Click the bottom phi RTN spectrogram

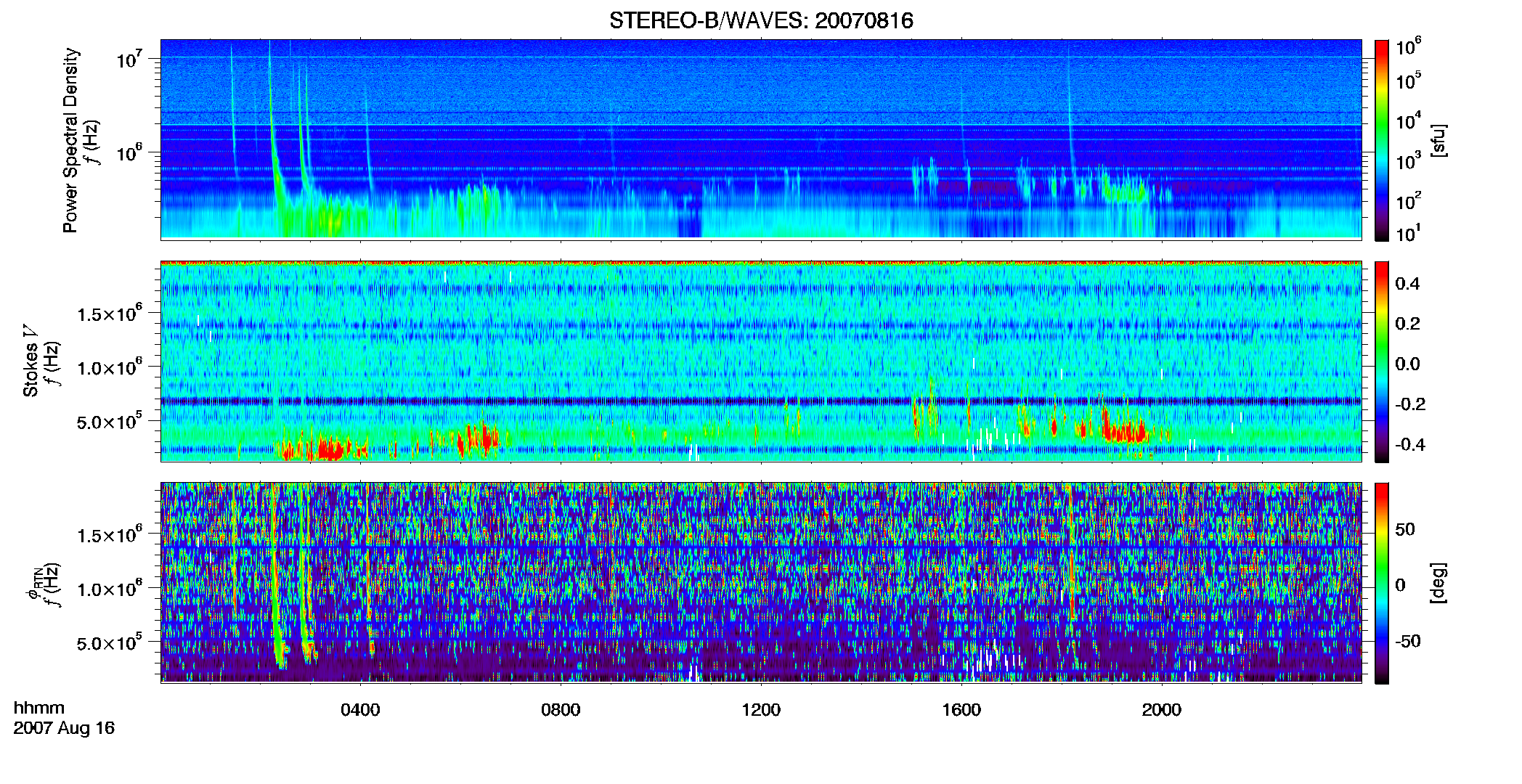(761, 582)
